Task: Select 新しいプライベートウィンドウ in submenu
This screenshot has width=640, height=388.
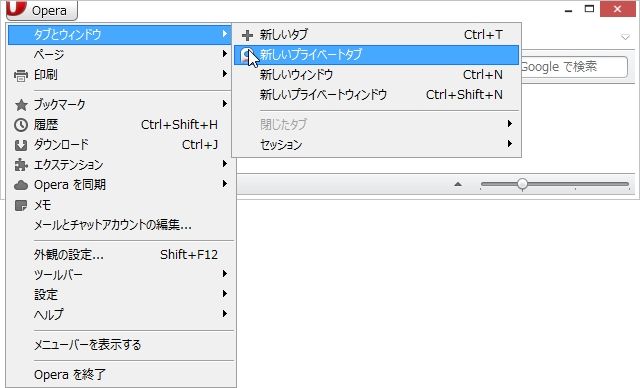Action: (x=376, y=95)
